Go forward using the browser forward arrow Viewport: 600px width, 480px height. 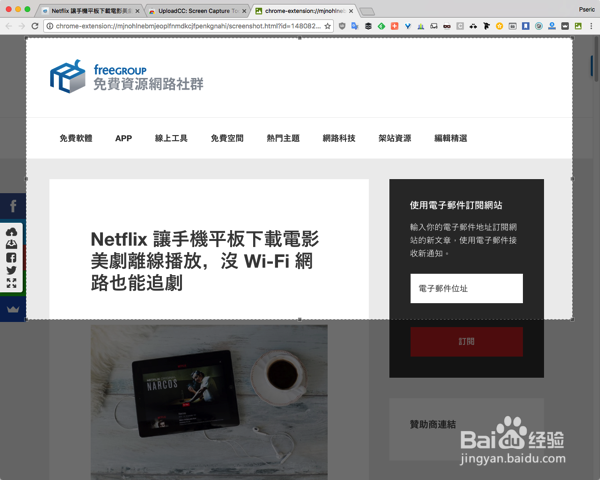tap(22, 26)
